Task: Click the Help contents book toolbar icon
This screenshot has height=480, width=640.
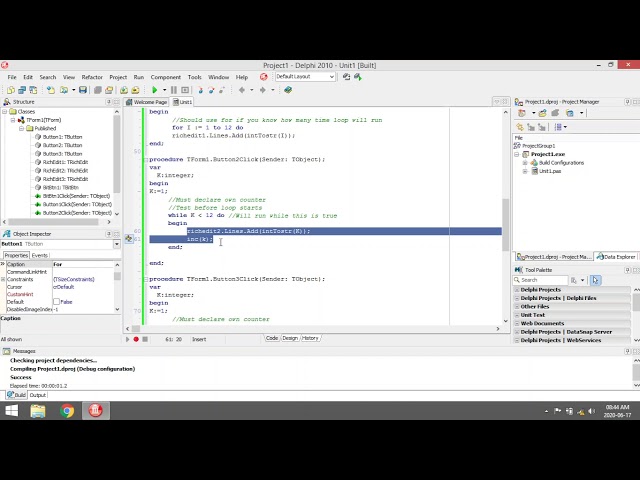Action: [x=288, y=90]
